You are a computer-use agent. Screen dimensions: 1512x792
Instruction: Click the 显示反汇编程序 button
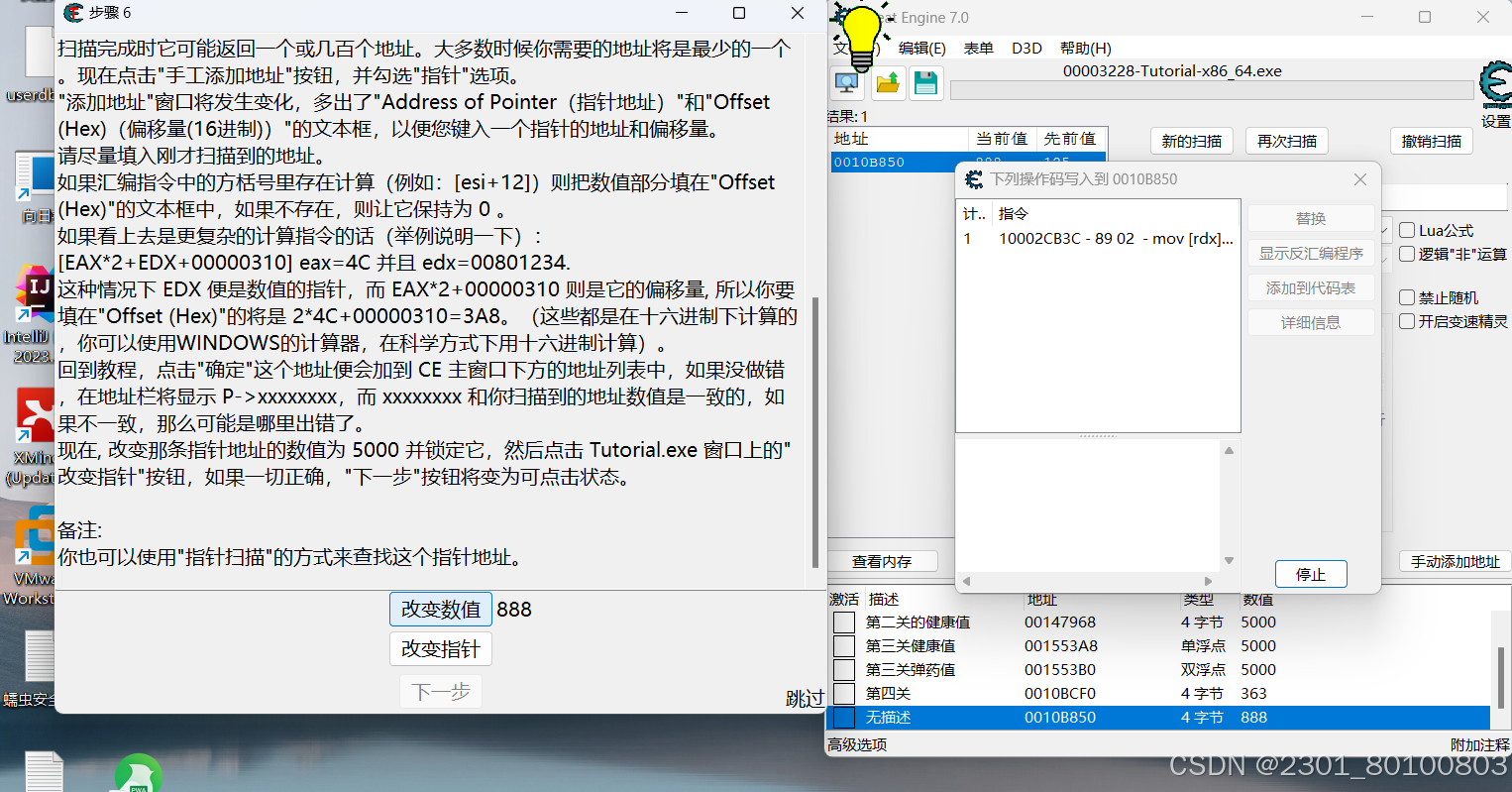(1311, 253)
